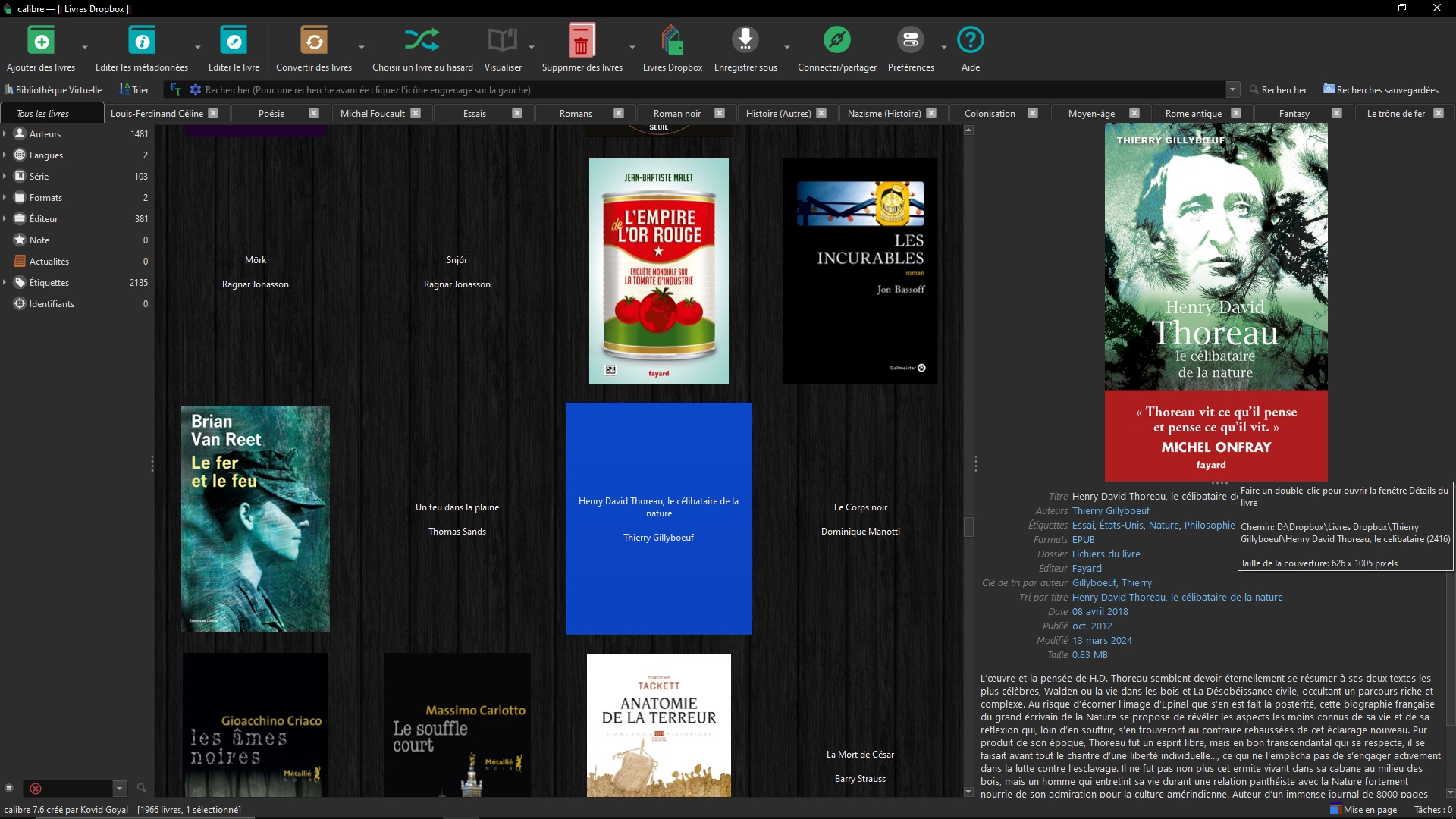Open the search history dropdown arrow
1456x819 pixels.
[1233, 89]
